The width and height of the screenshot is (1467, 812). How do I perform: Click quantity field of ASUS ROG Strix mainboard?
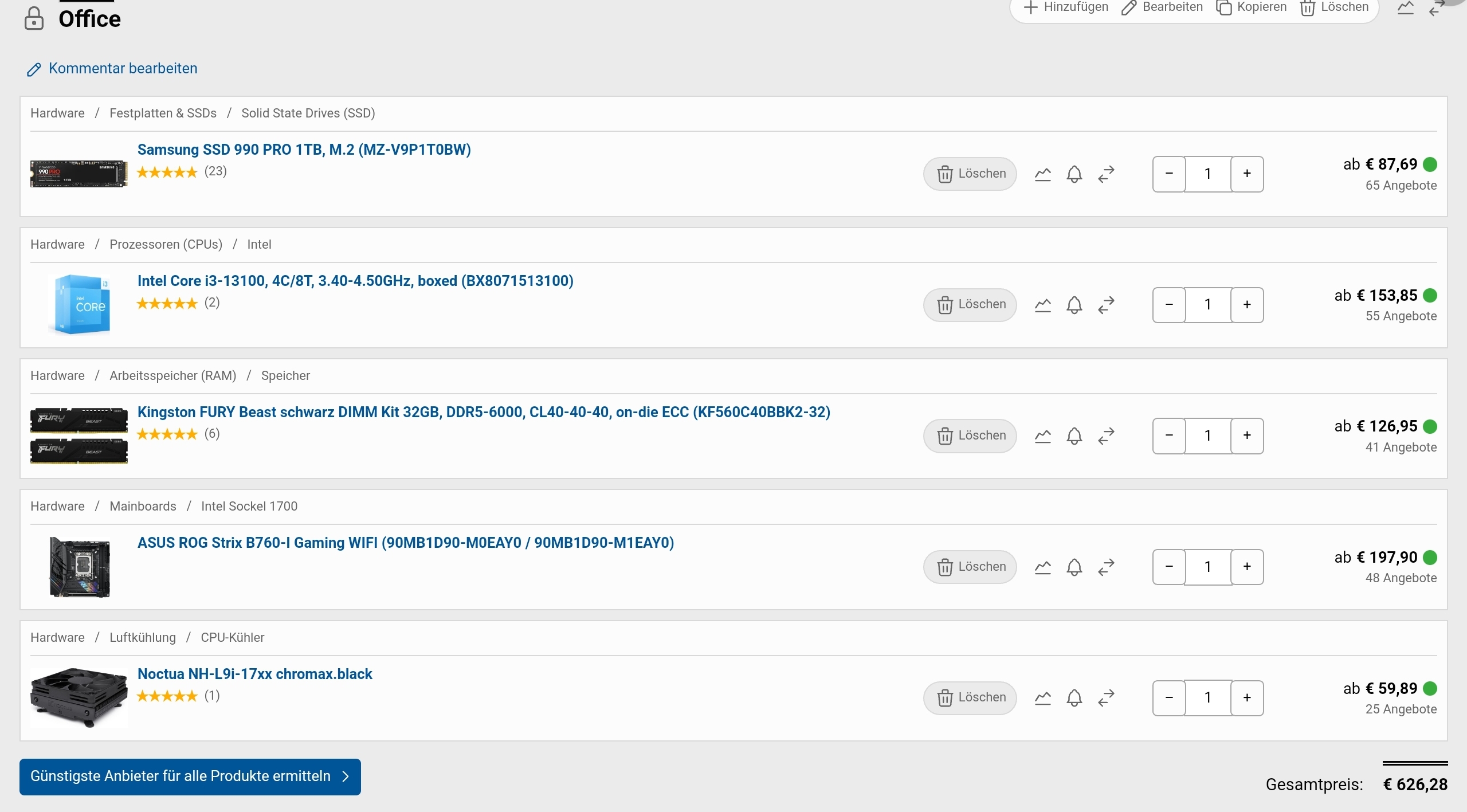point(1208,567)
